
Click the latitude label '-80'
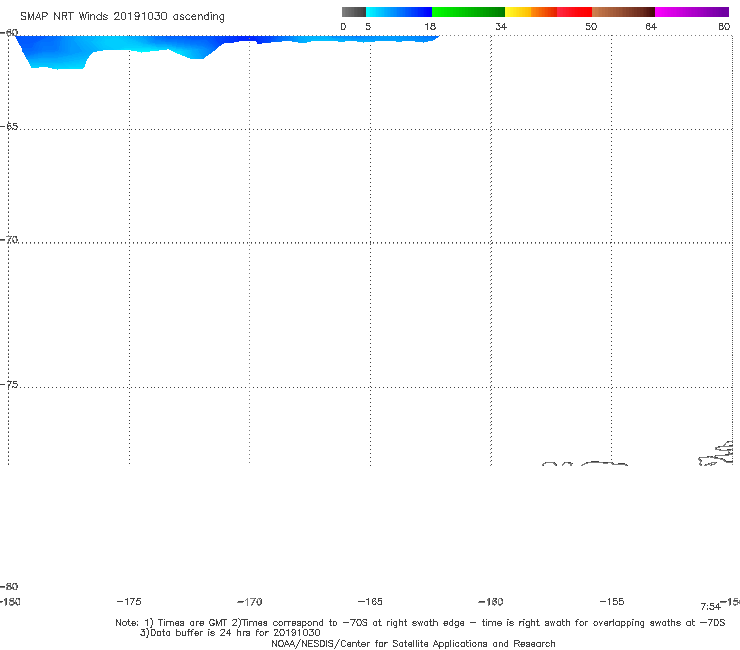pyautogui.click(x=9, y=587)
